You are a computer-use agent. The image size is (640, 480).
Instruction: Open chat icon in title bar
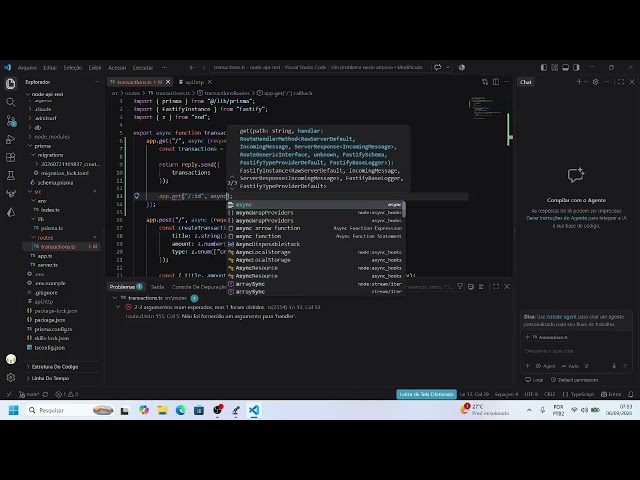438,67
